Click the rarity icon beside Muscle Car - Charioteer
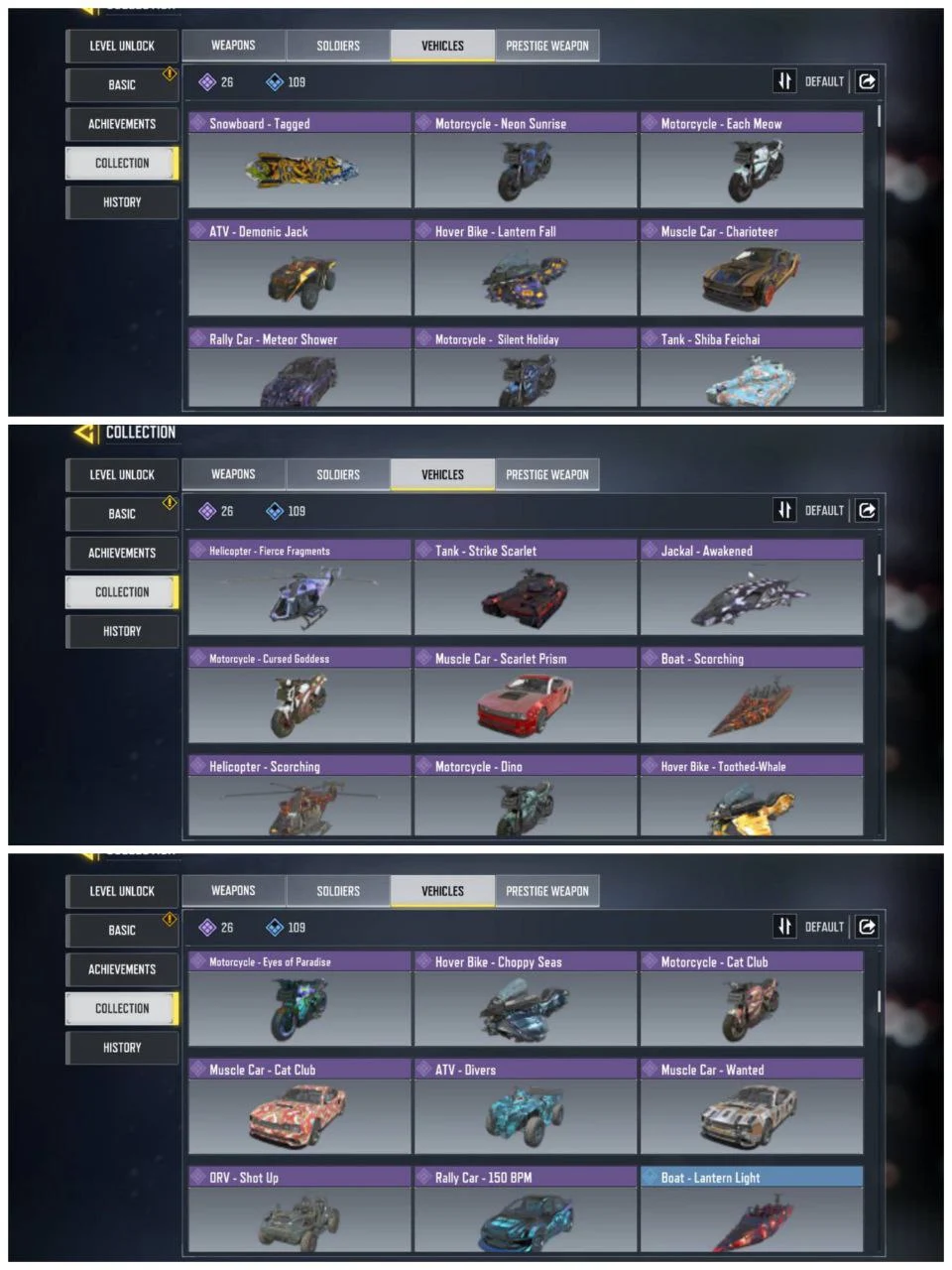The height and width of the screenshot is (1270, 952). [x=650, y=231]
